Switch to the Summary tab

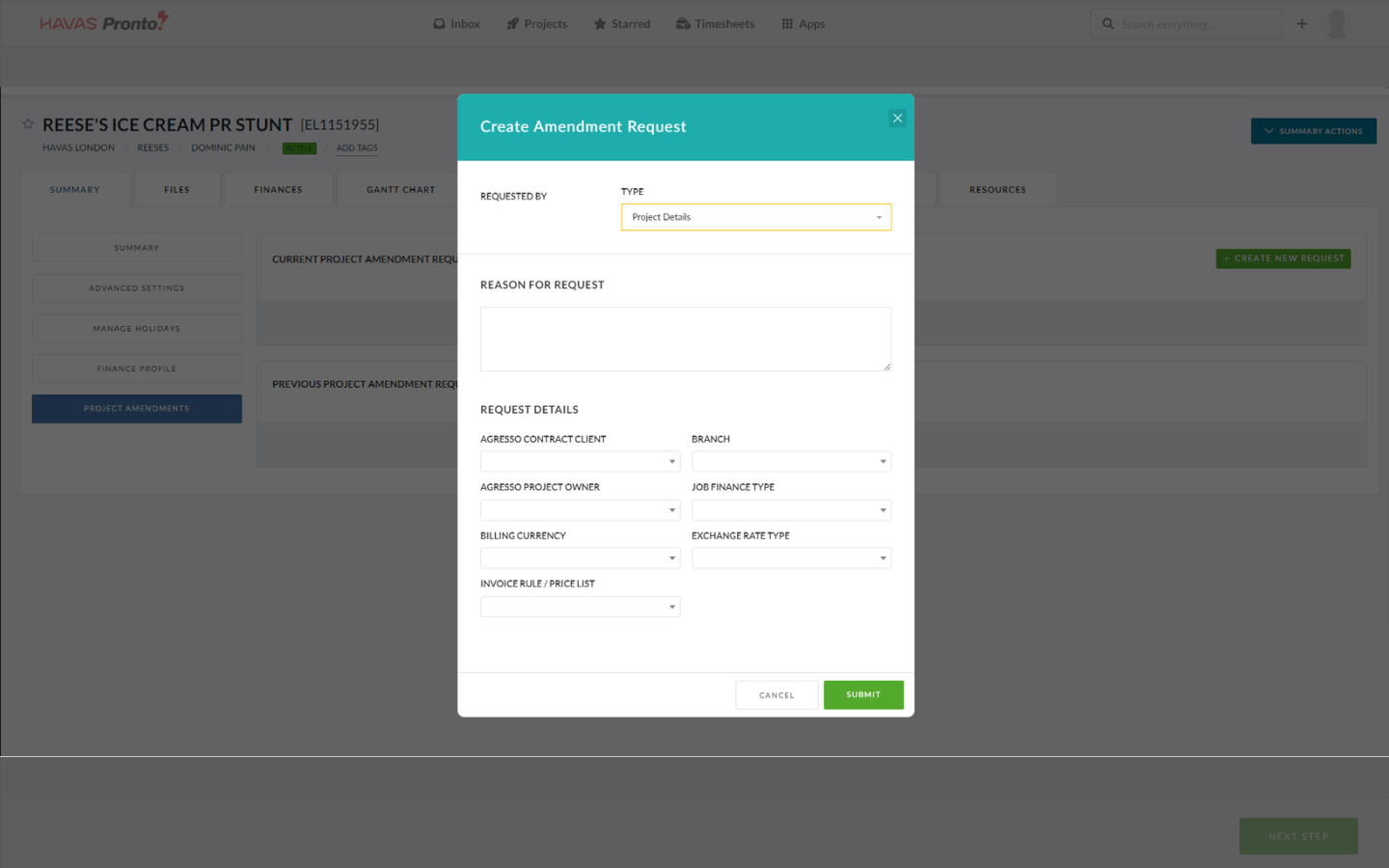pyautogui.click(x=75, y=190)
